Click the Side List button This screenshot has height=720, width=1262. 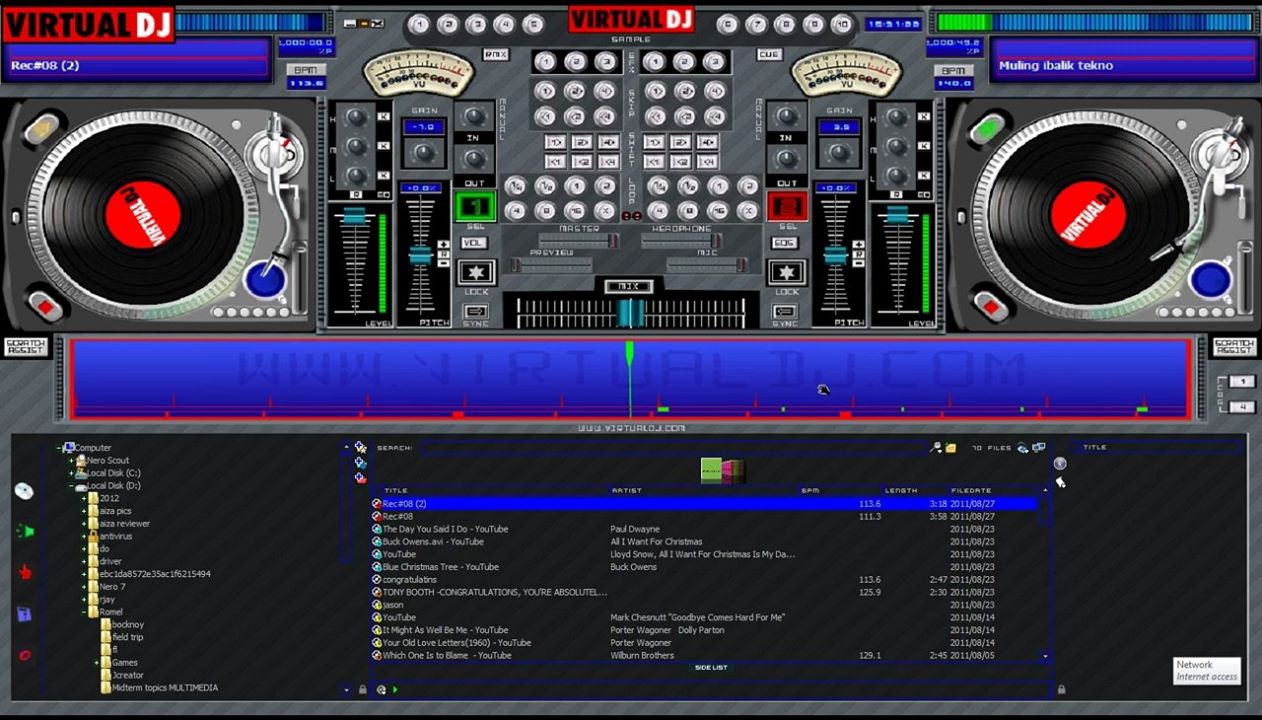(711, 668)
